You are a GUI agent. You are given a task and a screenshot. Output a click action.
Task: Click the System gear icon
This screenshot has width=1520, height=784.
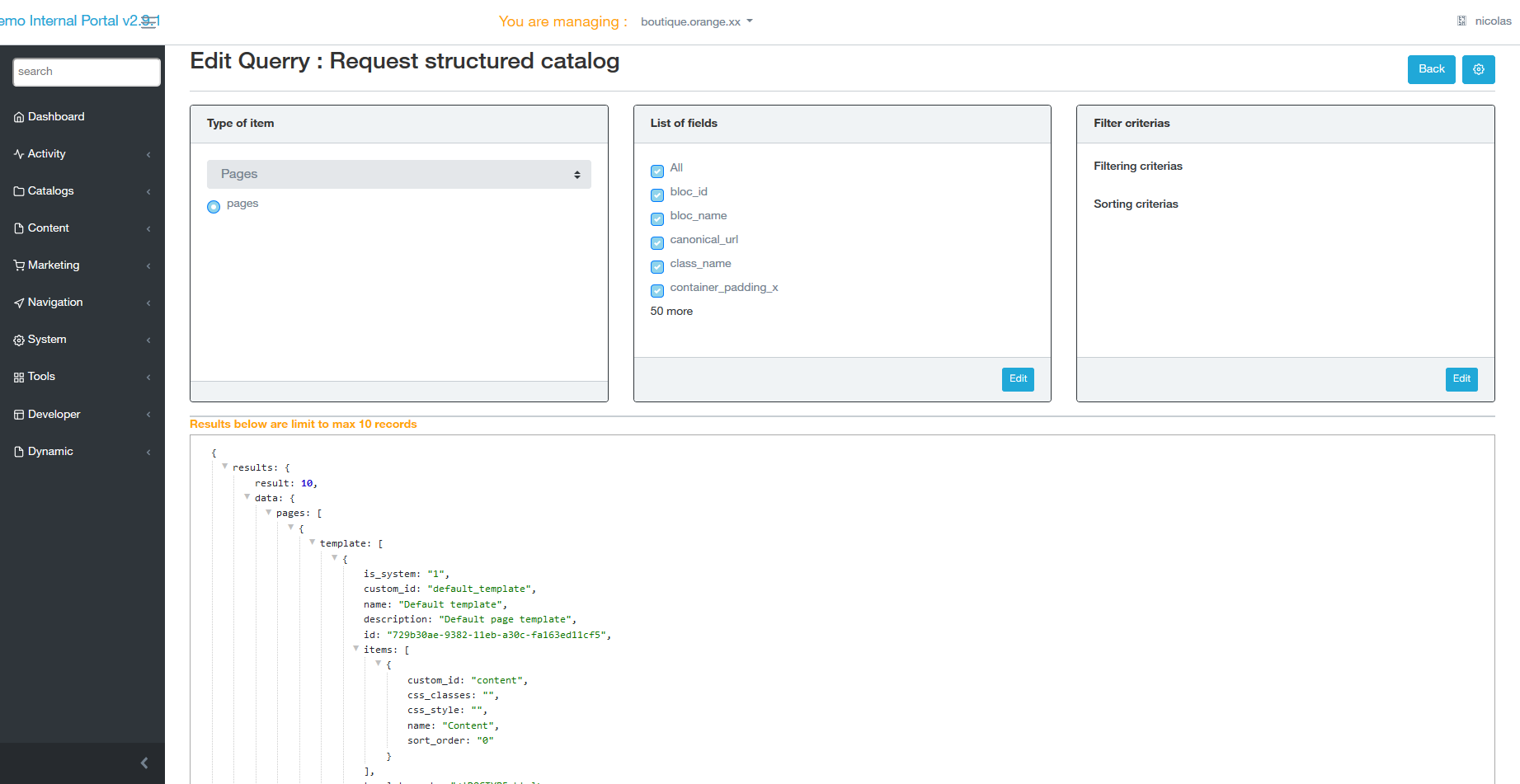tap(19, 340)
